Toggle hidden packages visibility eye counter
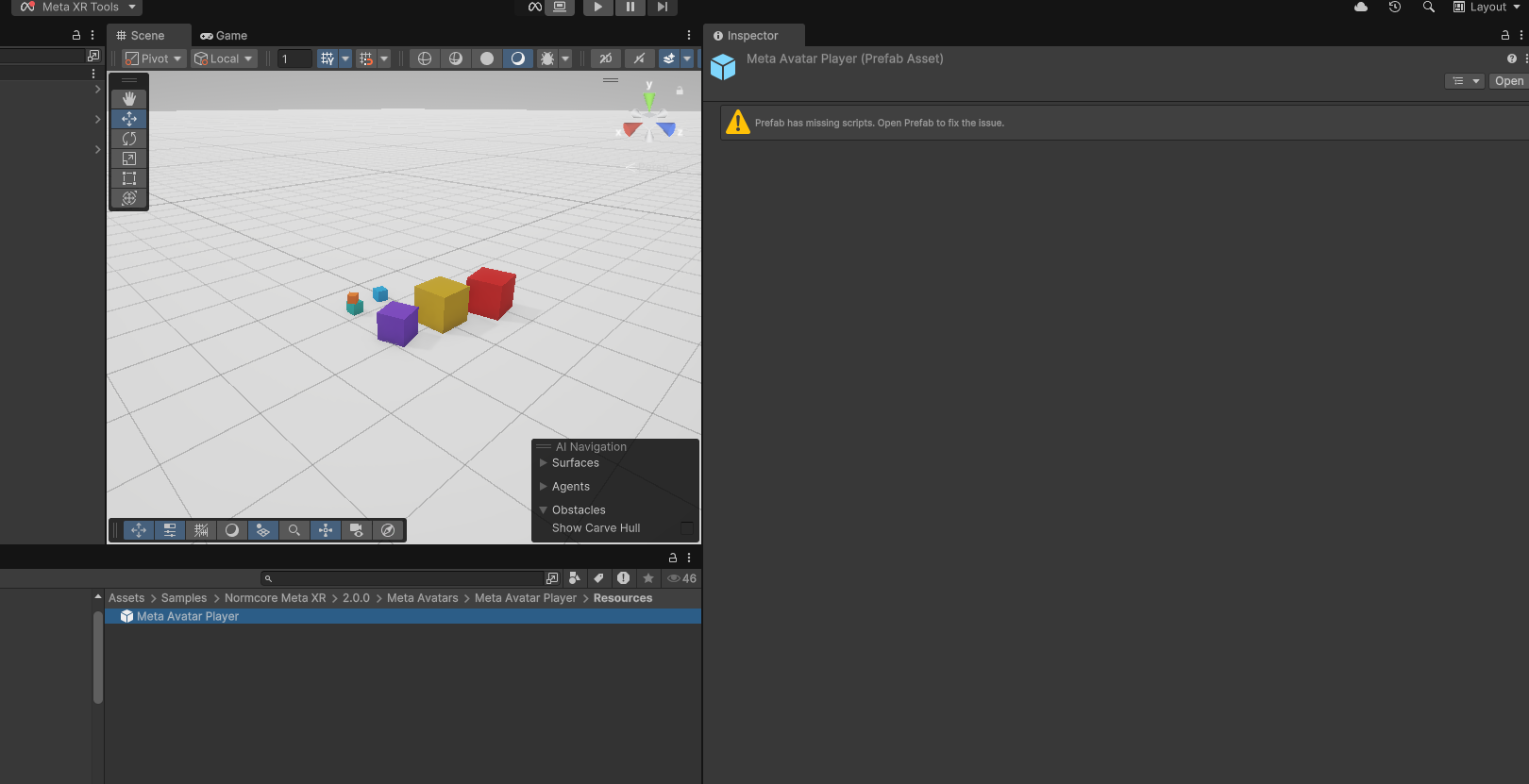 pyautogui.click(x=681, y=578)
